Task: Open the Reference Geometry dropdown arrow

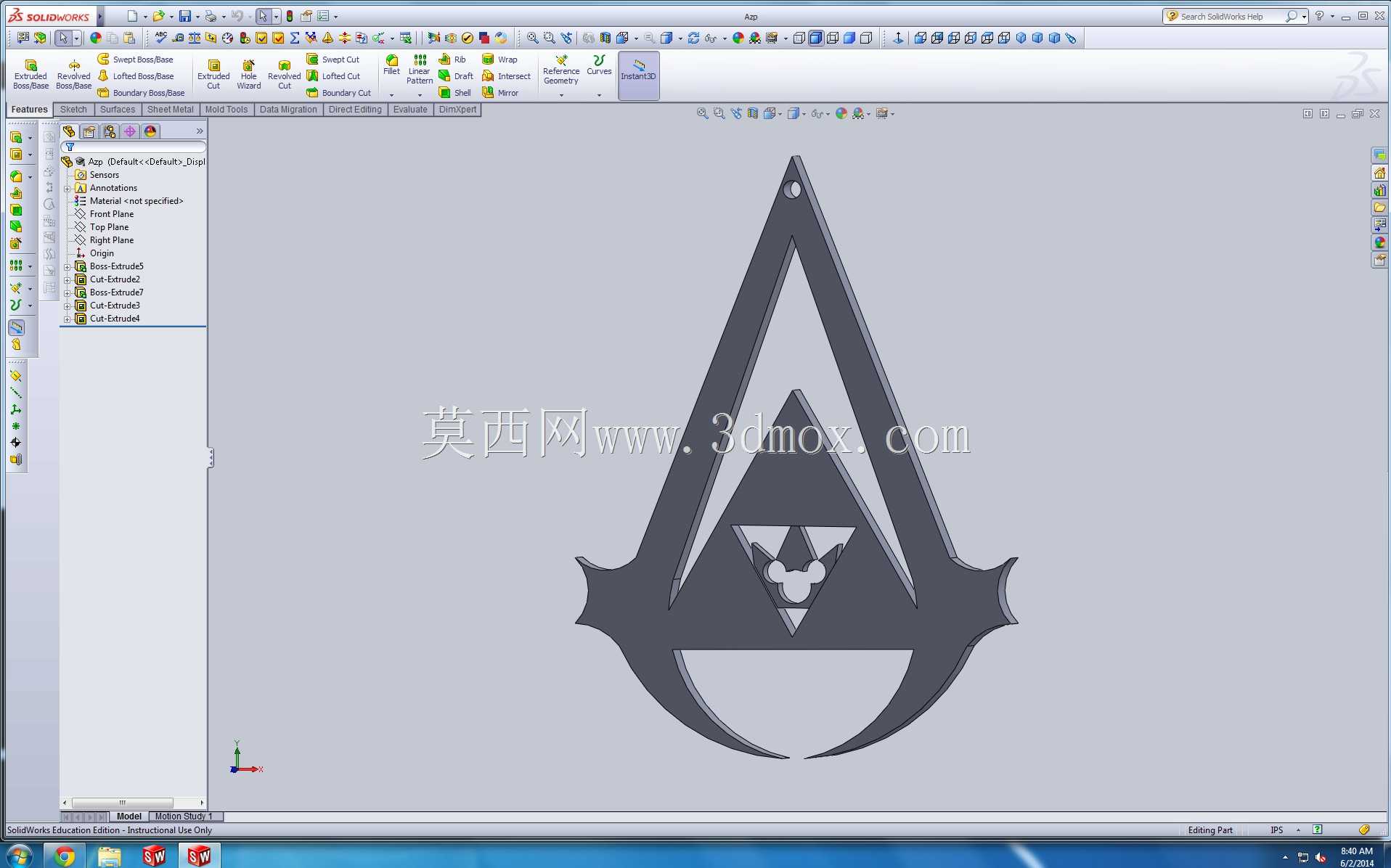Action: [561, 95]
